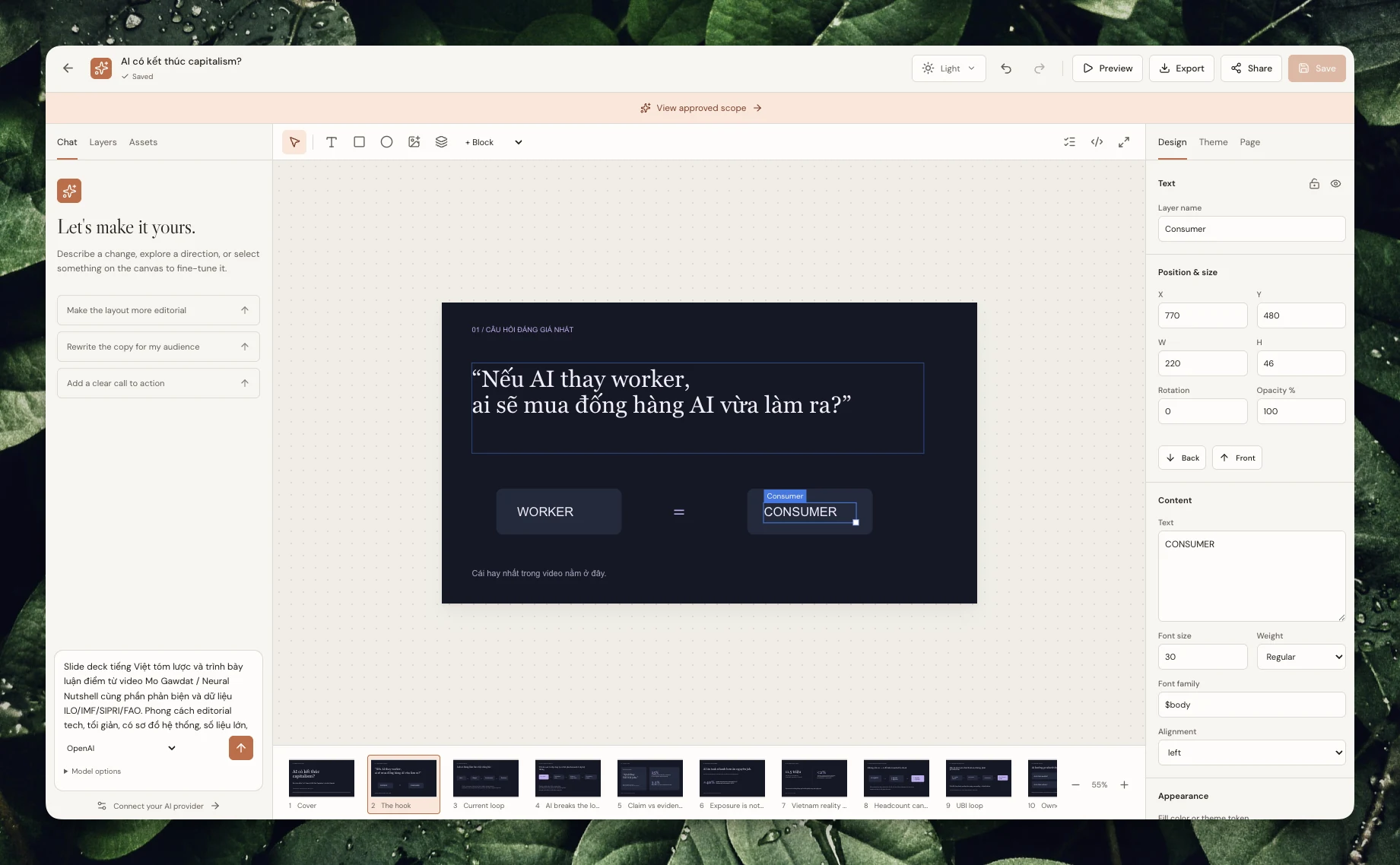Submit 'Make the layout more editorial' arrow
The height and width of the screenshot is (865, 1400).
pyautogui.click(x=245, y=310)
